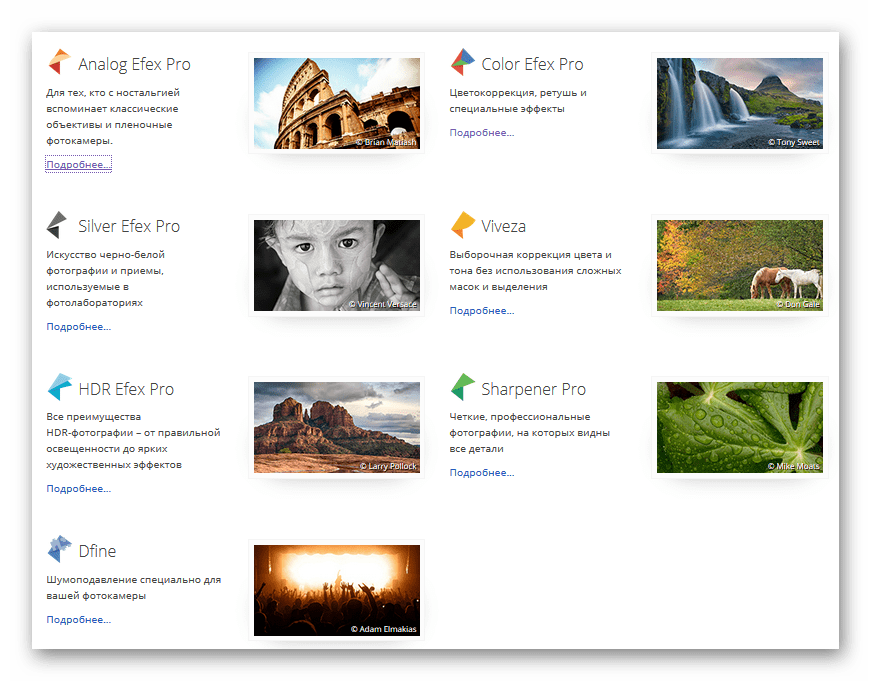Open the red rocks photo by Larry Pollock
Viewport: 871px width, 681px height.
(336, 427)
